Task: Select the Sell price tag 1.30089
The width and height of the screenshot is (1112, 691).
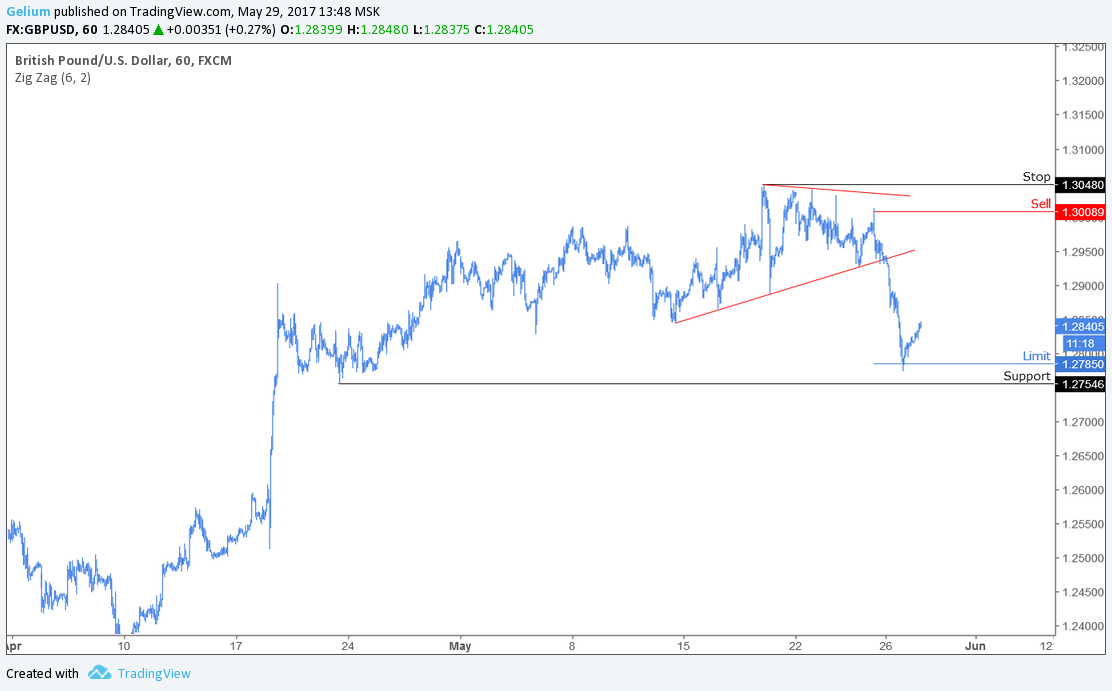Action: tap(1080, 212)
